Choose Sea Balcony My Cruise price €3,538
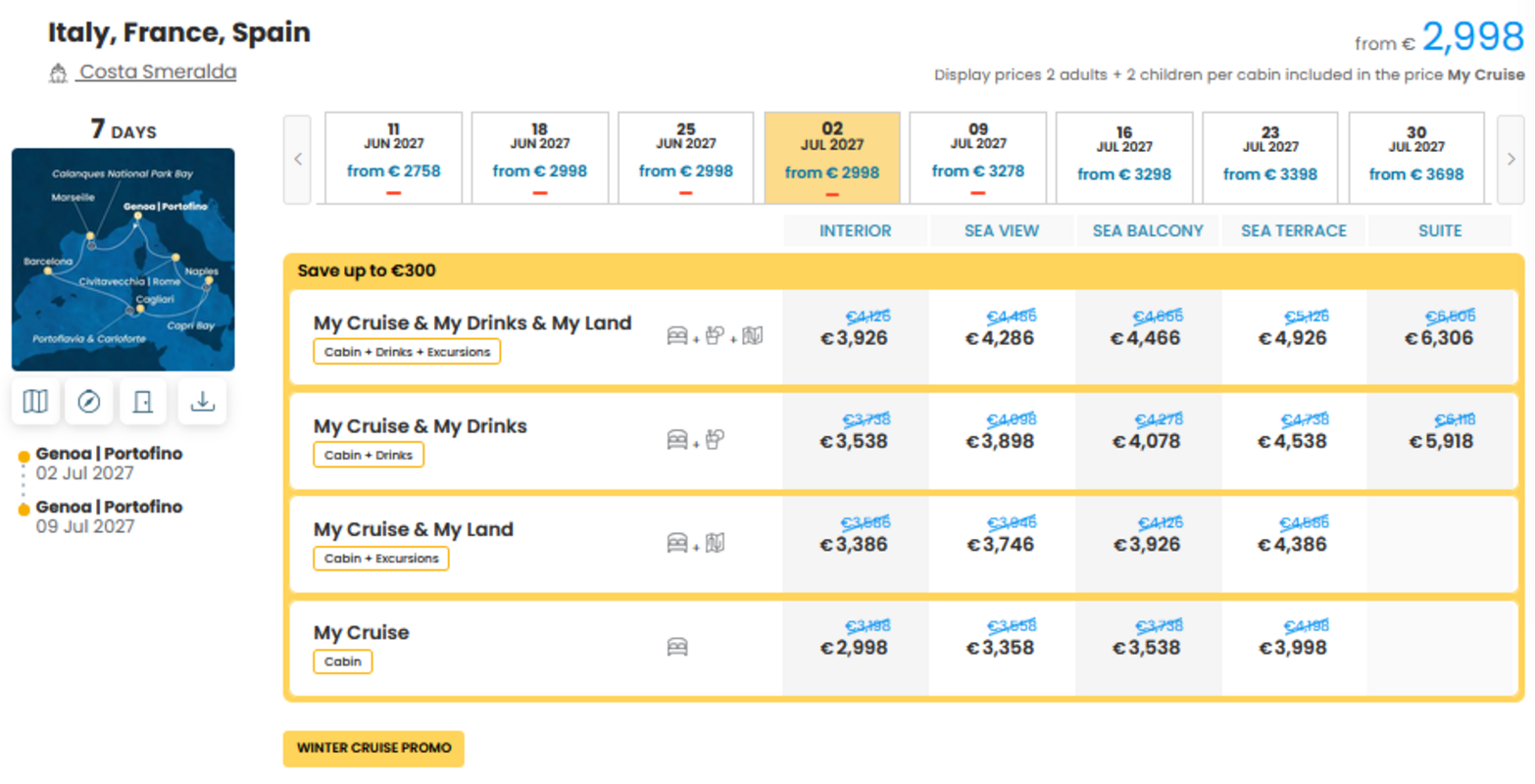 click(x=1147, y=648)
